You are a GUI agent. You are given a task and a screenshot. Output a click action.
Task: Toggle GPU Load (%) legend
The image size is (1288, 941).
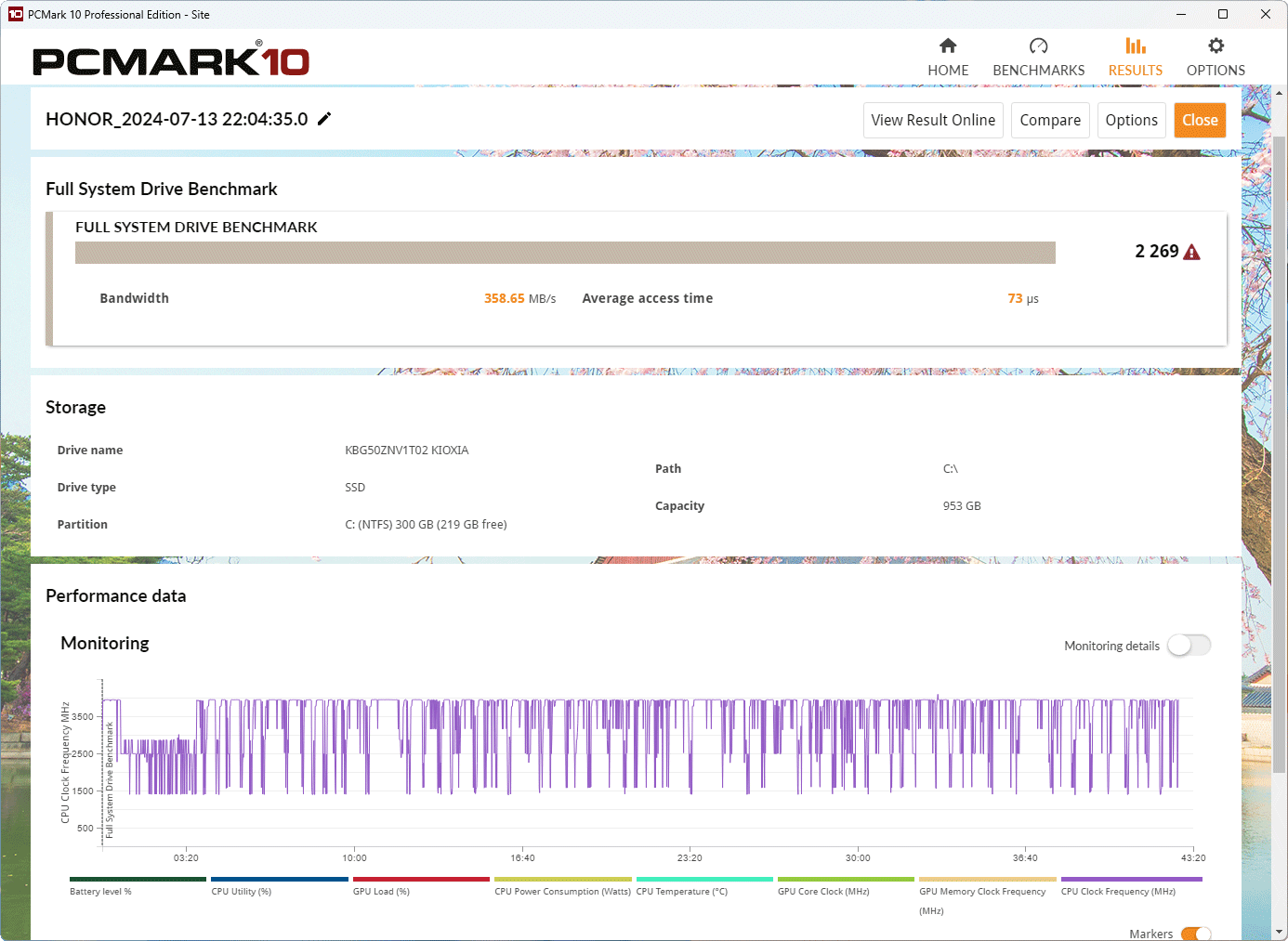click(421, 885)
